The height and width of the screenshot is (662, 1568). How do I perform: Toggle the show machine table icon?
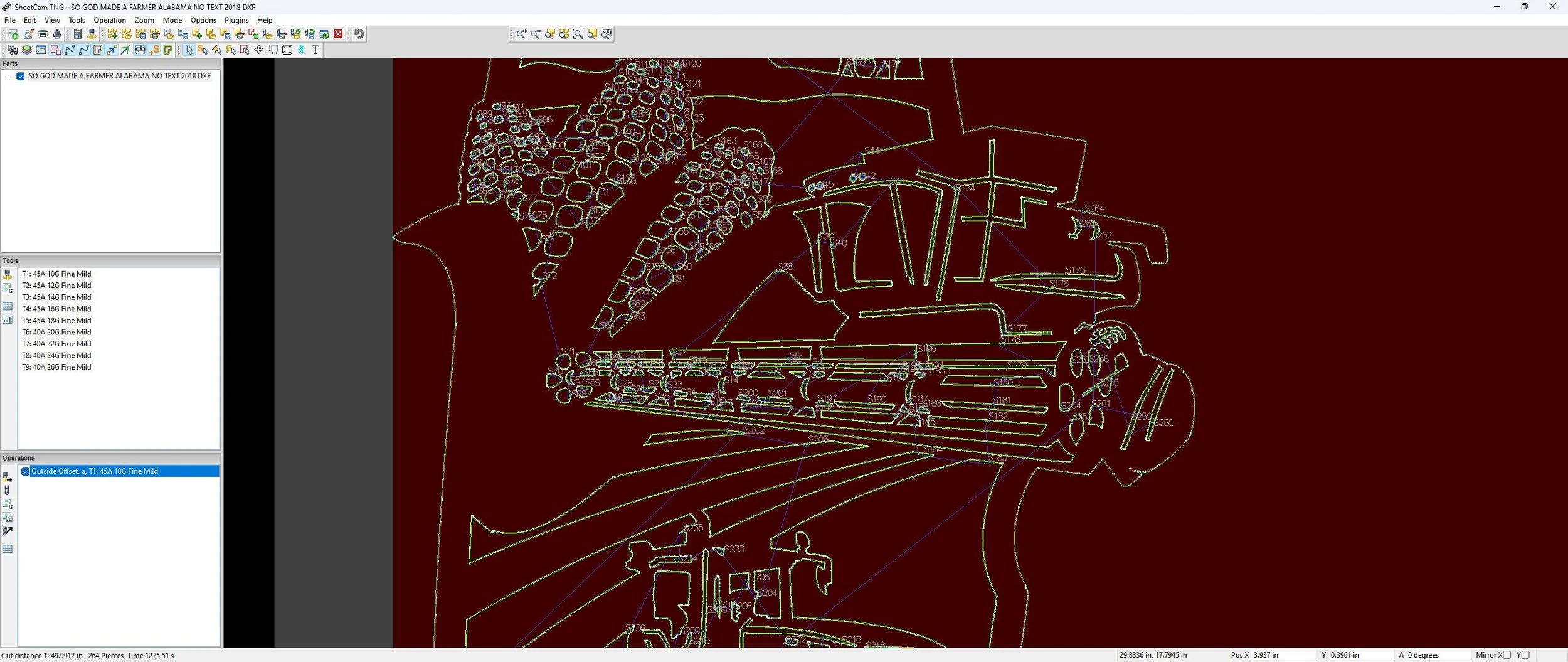(x=140, y=50)
